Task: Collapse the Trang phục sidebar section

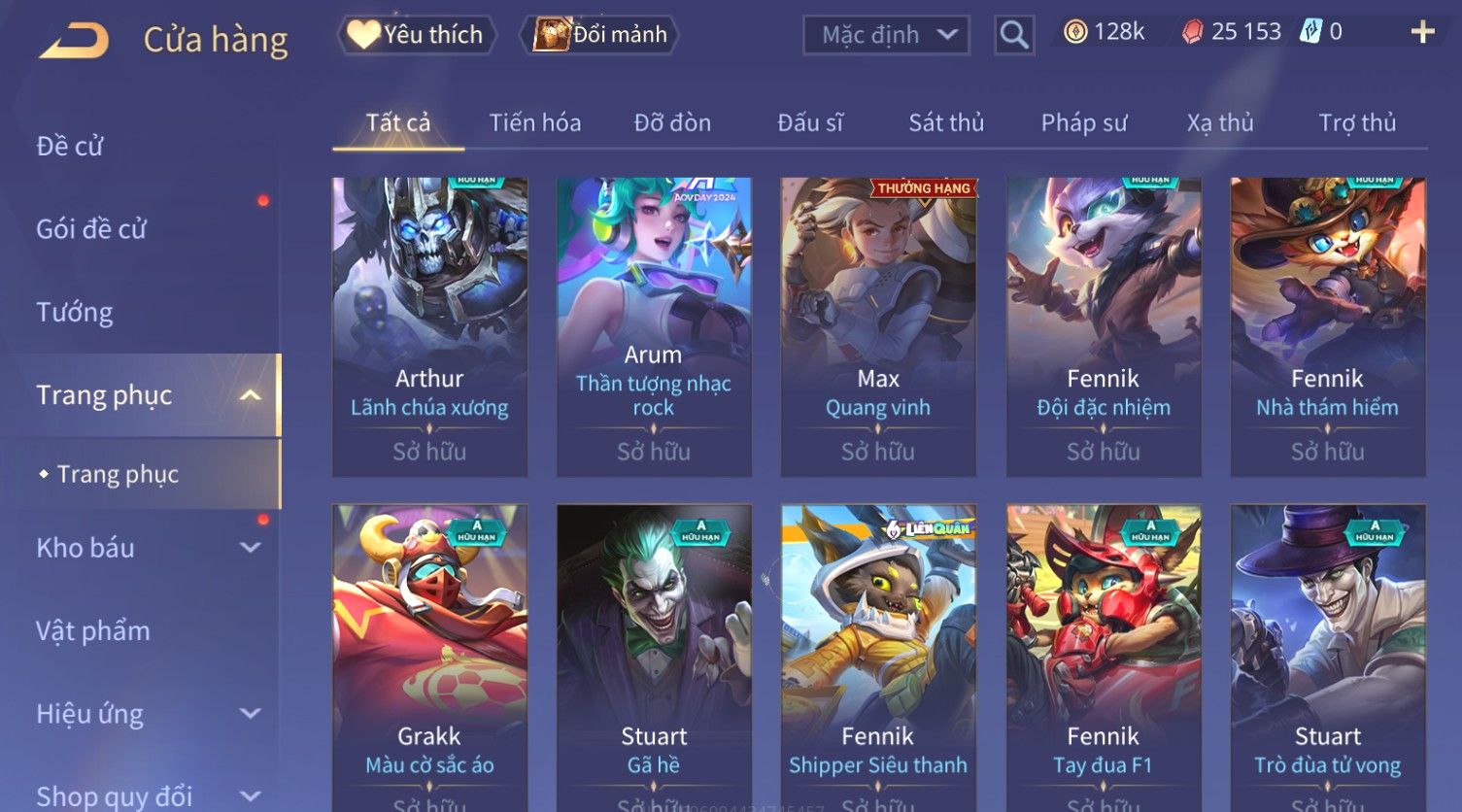Action: tap(250, 395)
